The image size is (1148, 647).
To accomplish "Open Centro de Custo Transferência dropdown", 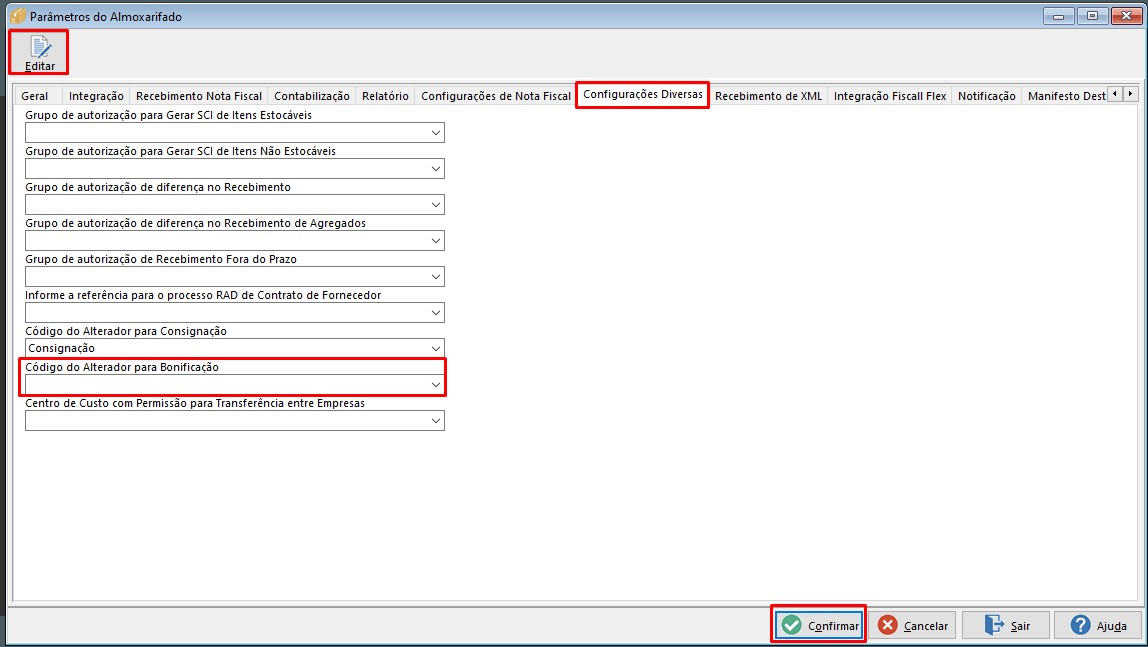I will 436,420.
